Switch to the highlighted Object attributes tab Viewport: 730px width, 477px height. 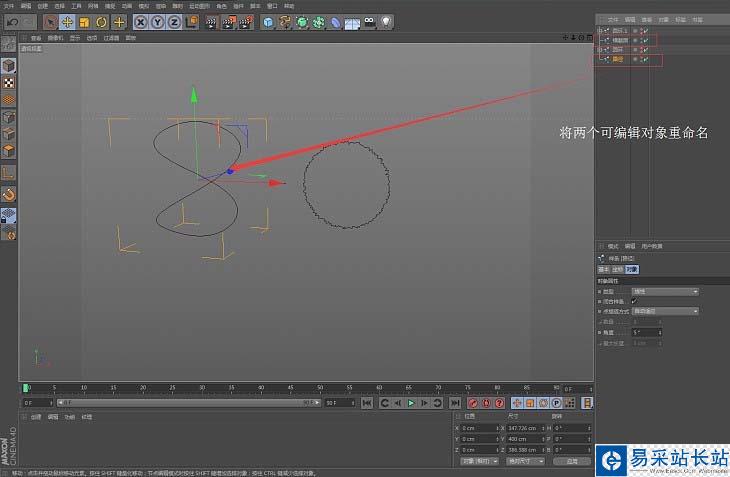click(x=632, y=269)
